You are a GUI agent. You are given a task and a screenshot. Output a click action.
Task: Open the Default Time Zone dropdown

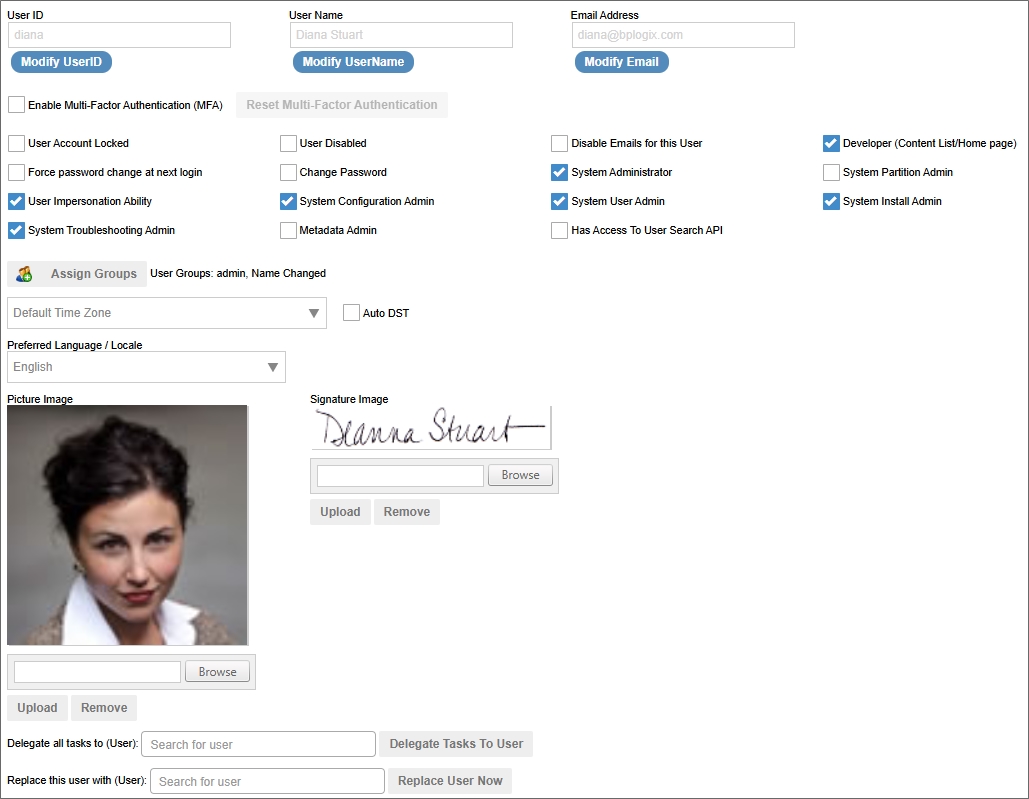[x=166, y=313]
